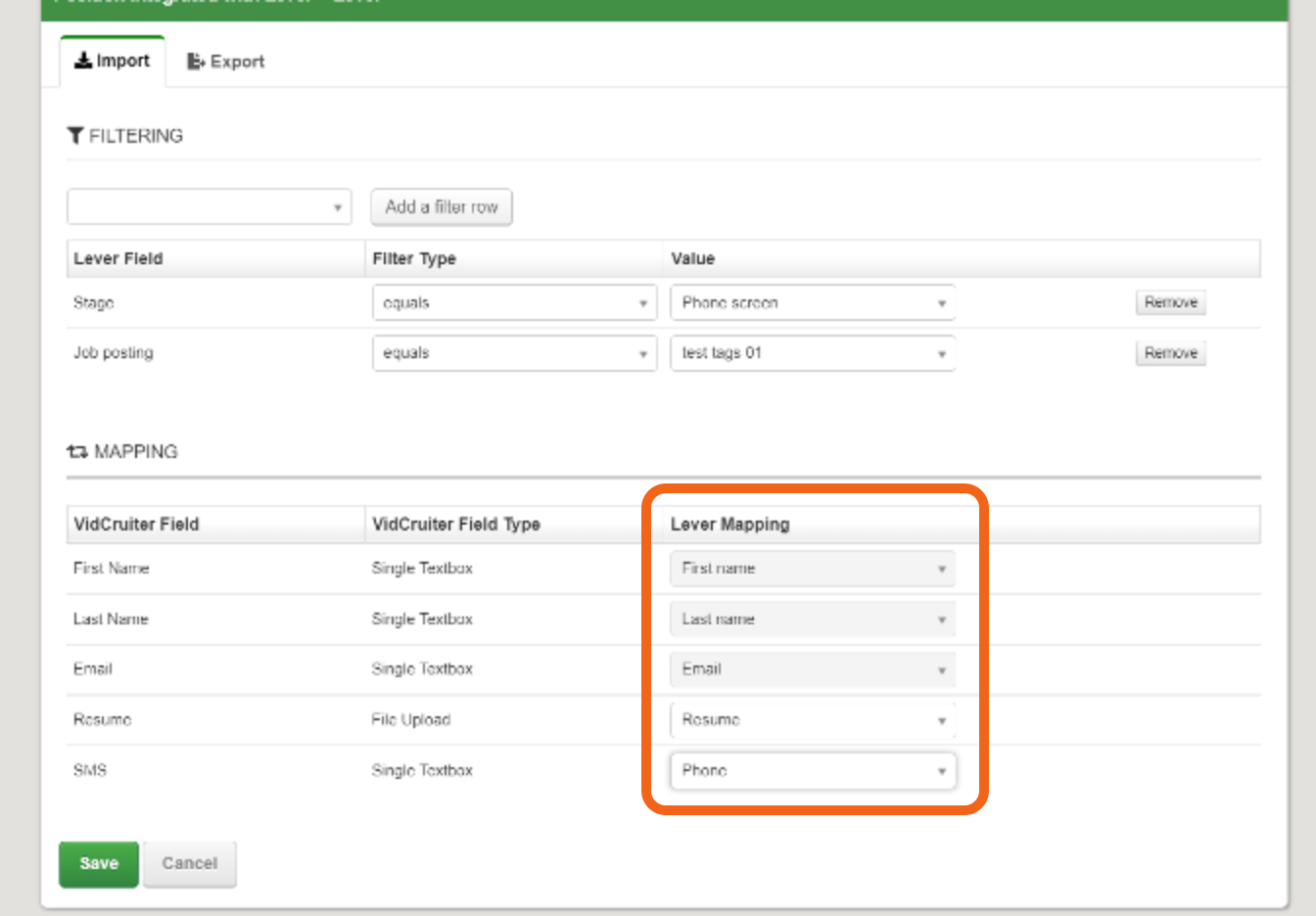Screen dimensions: 1316x916
Task: Open the Phone screen value dropdown
Action: [813, 302]
